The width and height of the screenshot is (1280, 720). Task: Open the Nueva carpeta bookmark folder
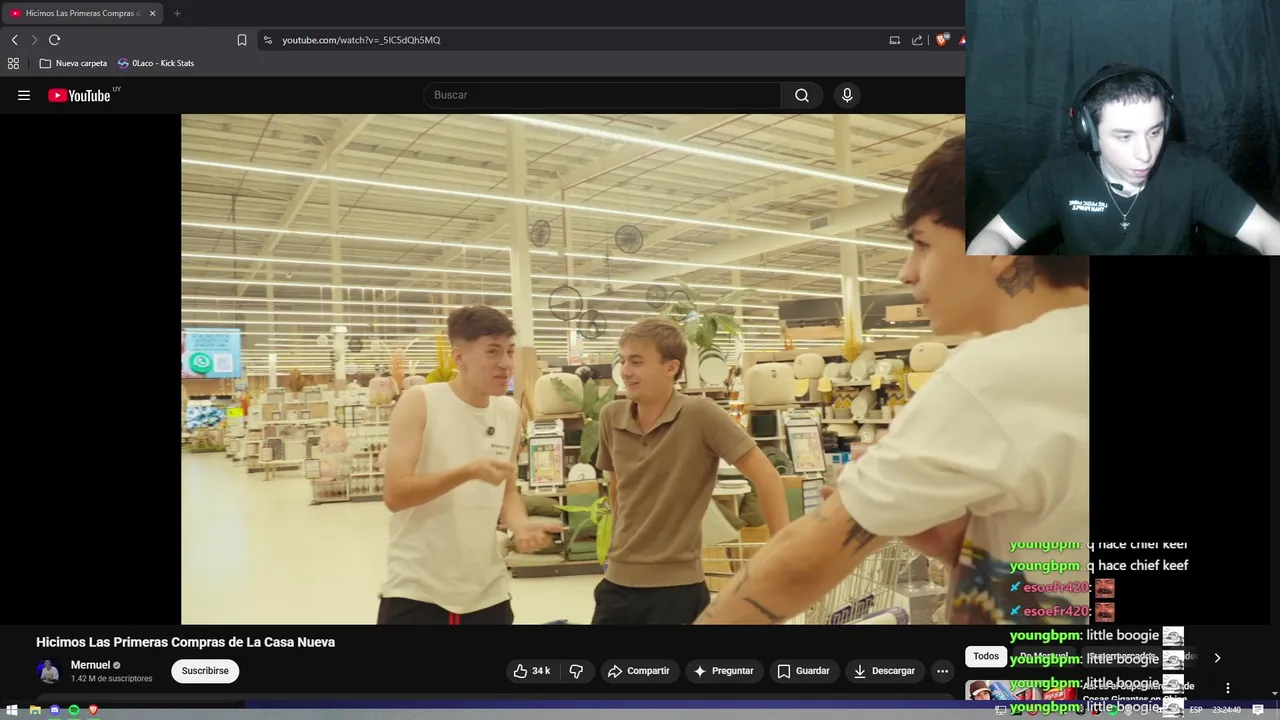73,63
